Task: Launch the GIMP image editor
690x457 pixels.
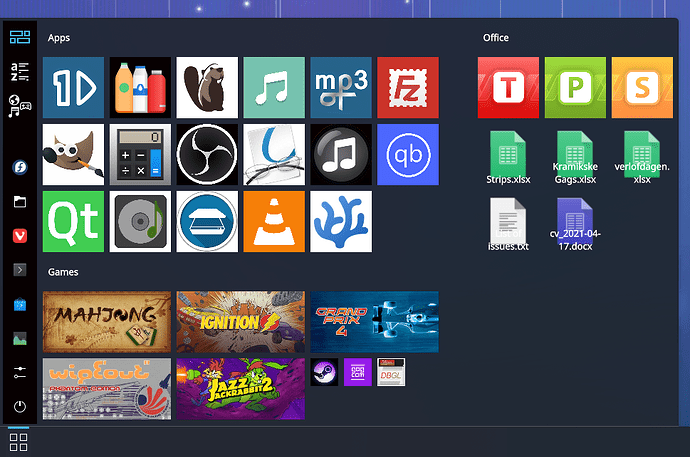Action: 73,154
